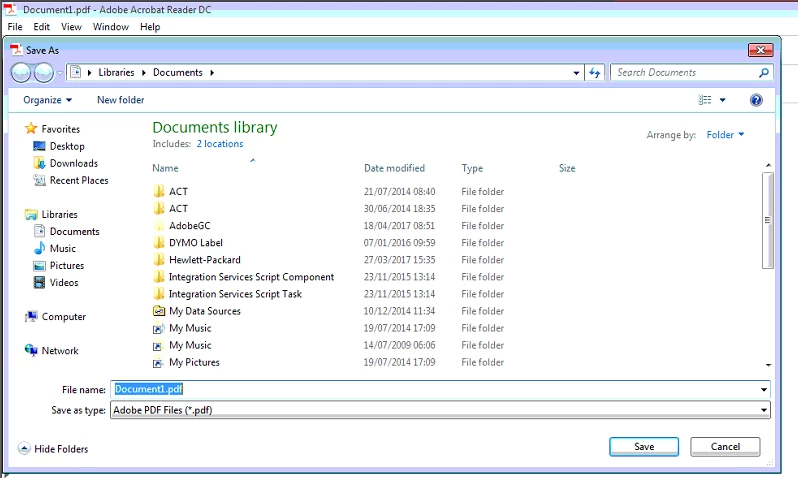Screen dimensions: 798x478
Task: Open the View menu in Acrobat Reader
Action: point(71,26)
